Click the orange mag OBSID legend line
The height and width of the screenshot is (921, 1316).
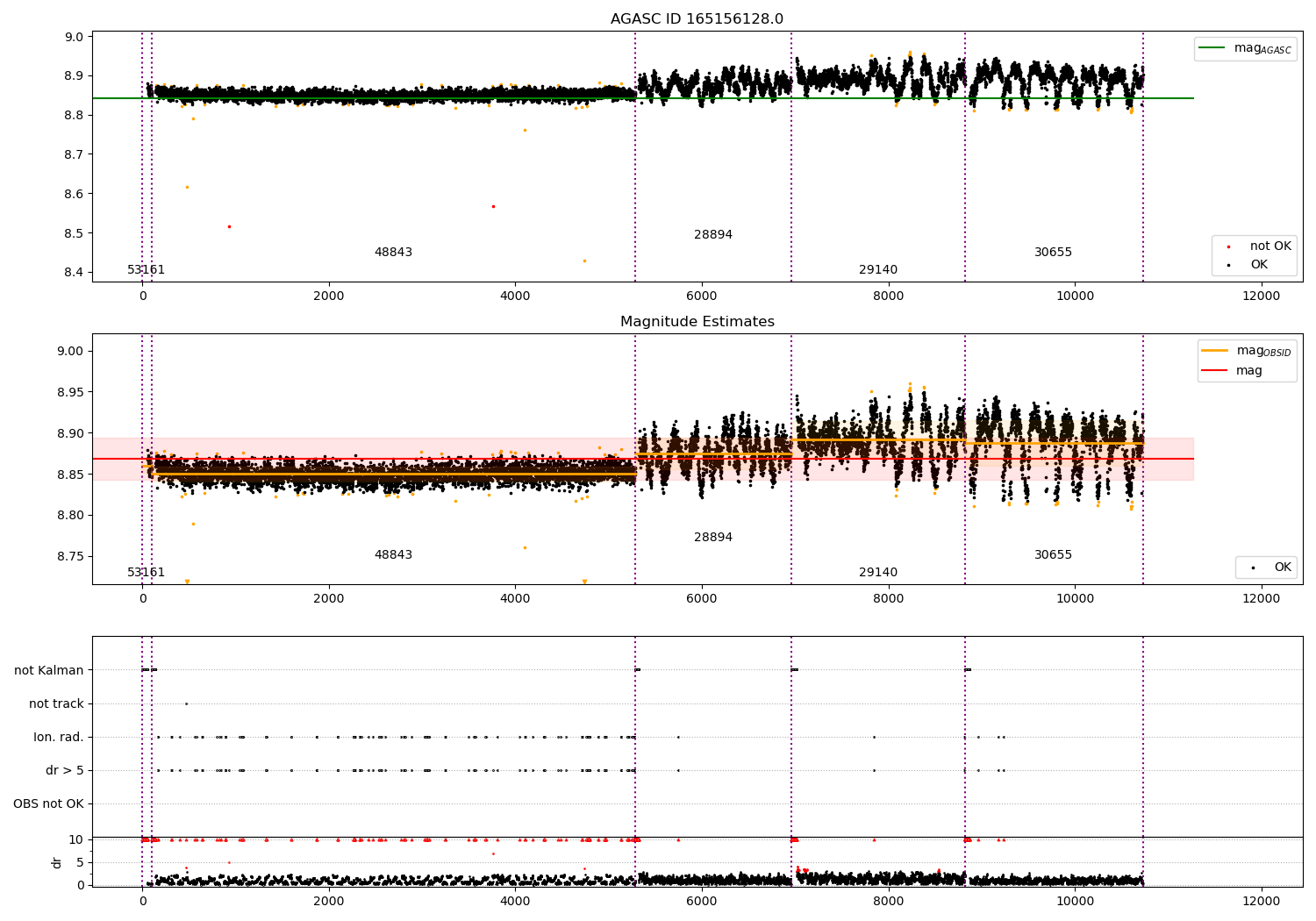pyautogui.click(x=1216, y=351)
